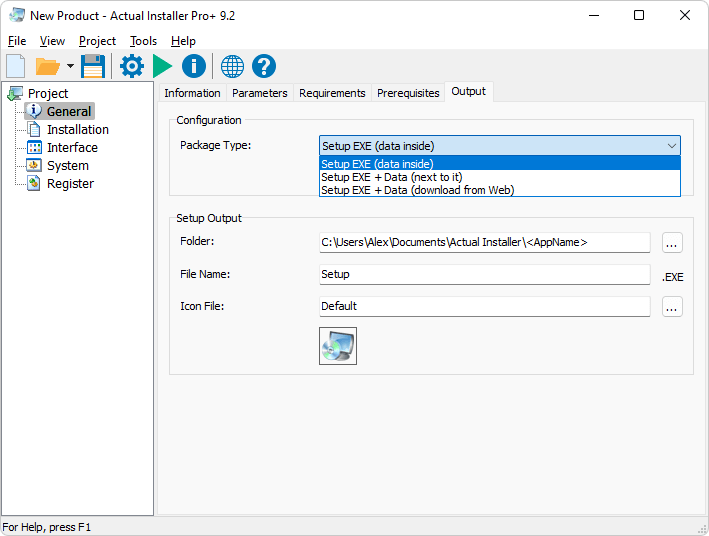Click the .EXE extension label
This screenshot has height=536, width=709.
[x=672, y=277]
